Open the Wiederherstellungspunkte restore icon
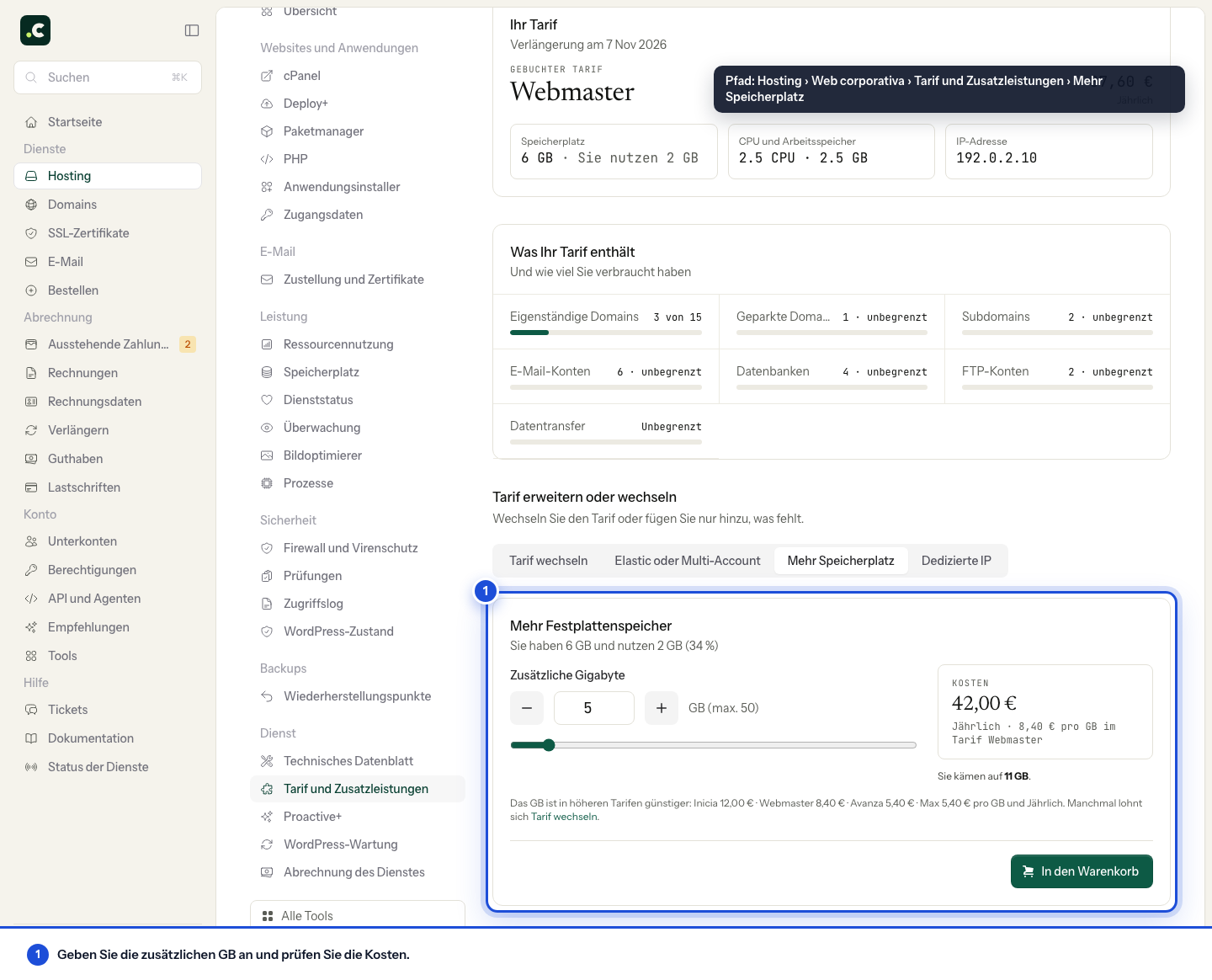 (x=267, y=696)
